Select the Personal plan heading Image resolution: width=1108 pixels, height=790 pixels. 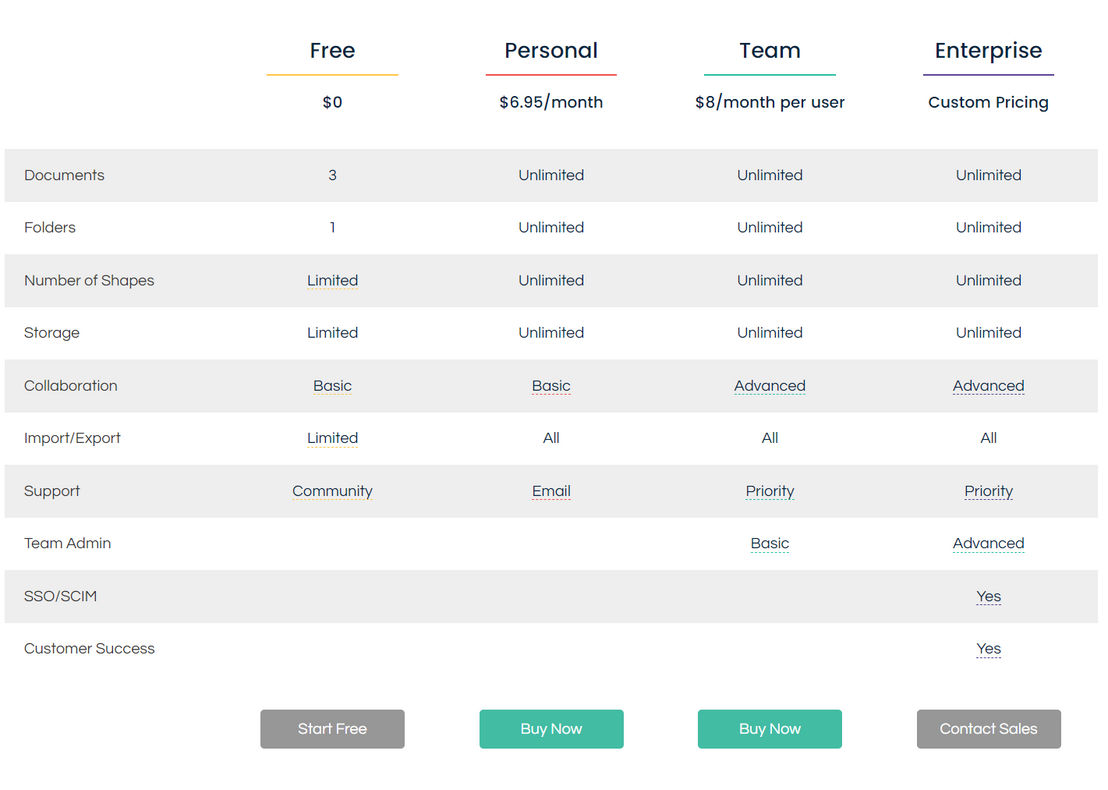[x=551, y=50]
